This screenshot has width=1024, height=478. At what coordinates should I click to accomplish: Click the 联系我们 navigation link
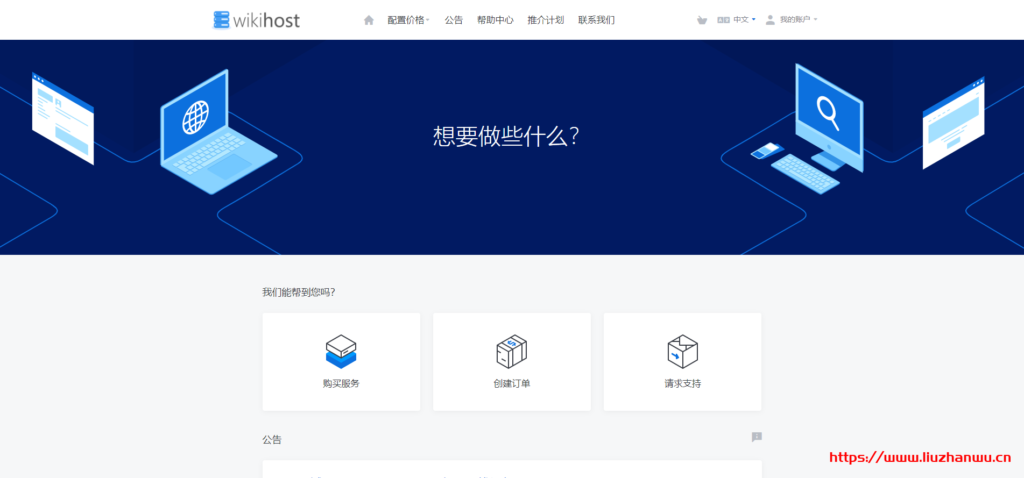[x=596, y=20]
